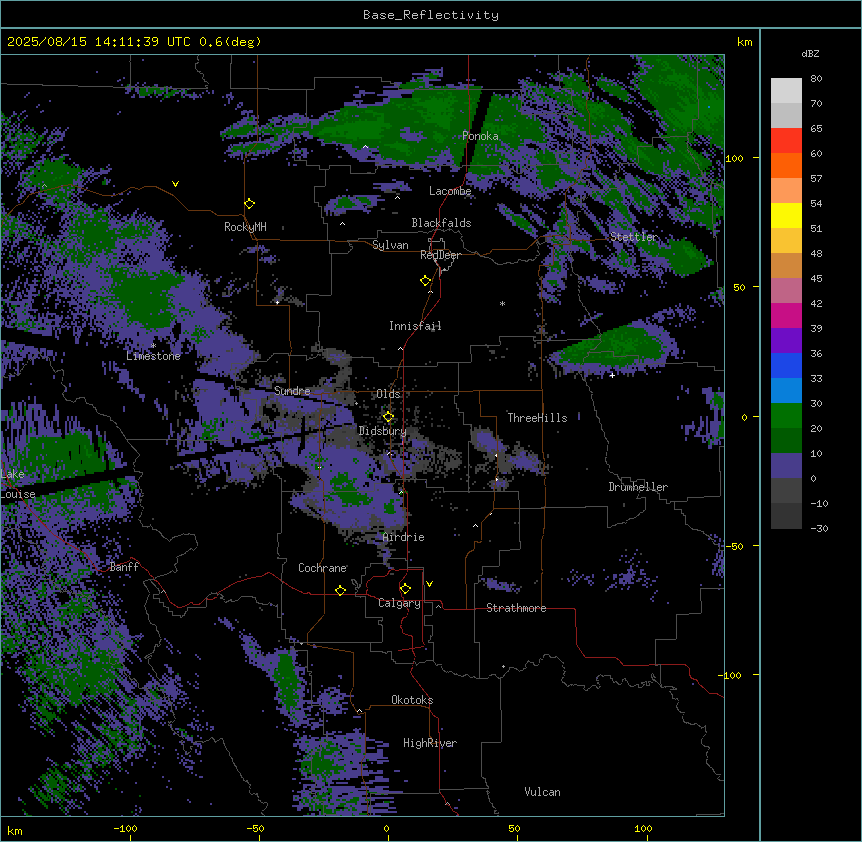Screen dimensions: 862x842
Task: Click the white asterisk marker northeast of Innisfail
Action: click(502, 303)
